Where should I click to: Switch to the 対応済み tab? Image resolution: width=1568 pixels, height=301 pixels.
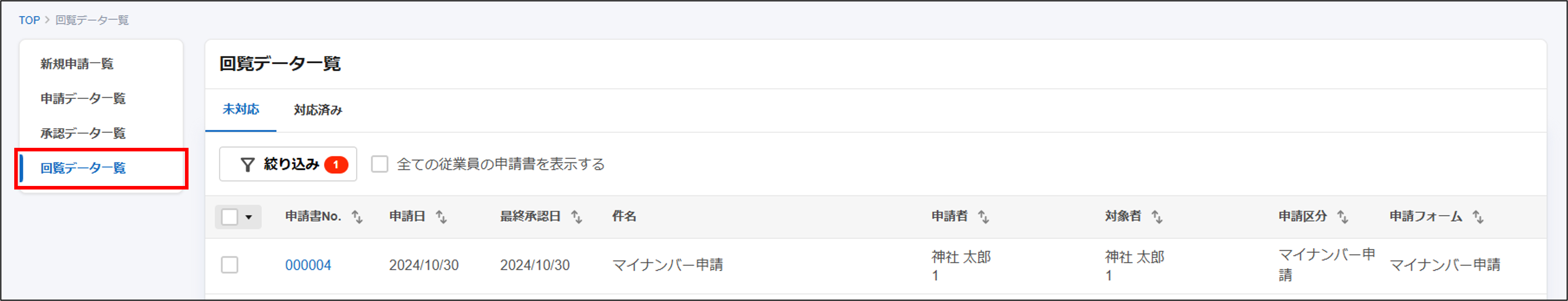coord(318,110)
